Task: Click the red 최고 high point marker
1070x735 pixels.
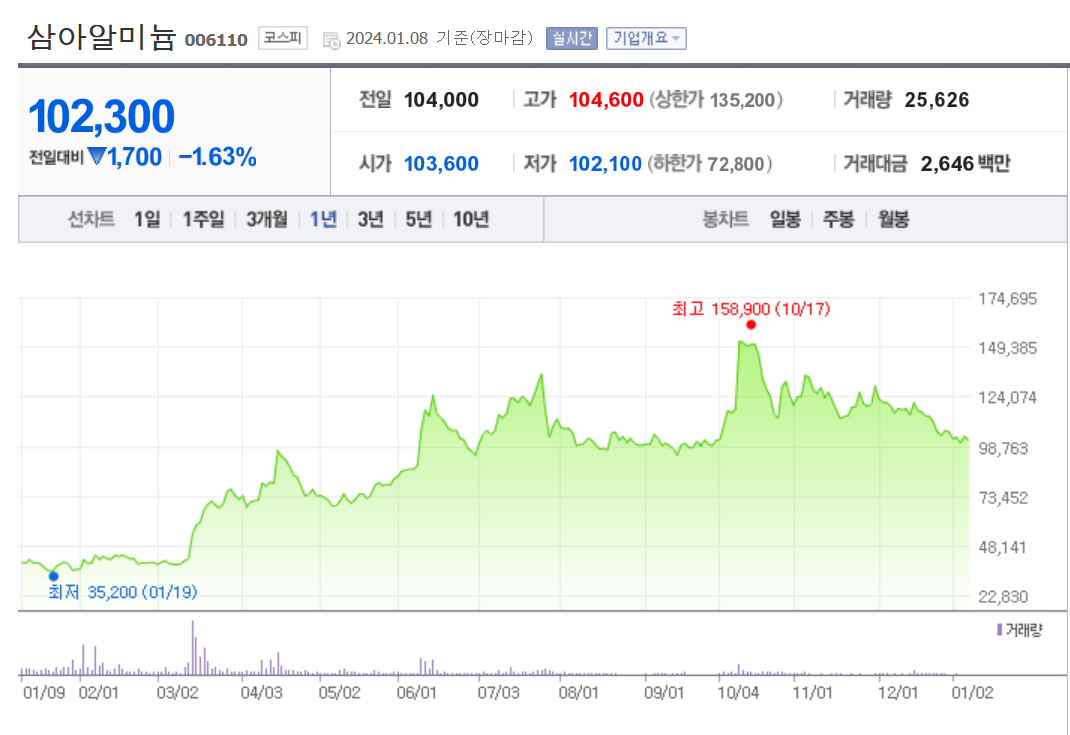Action: click(751, 325)
